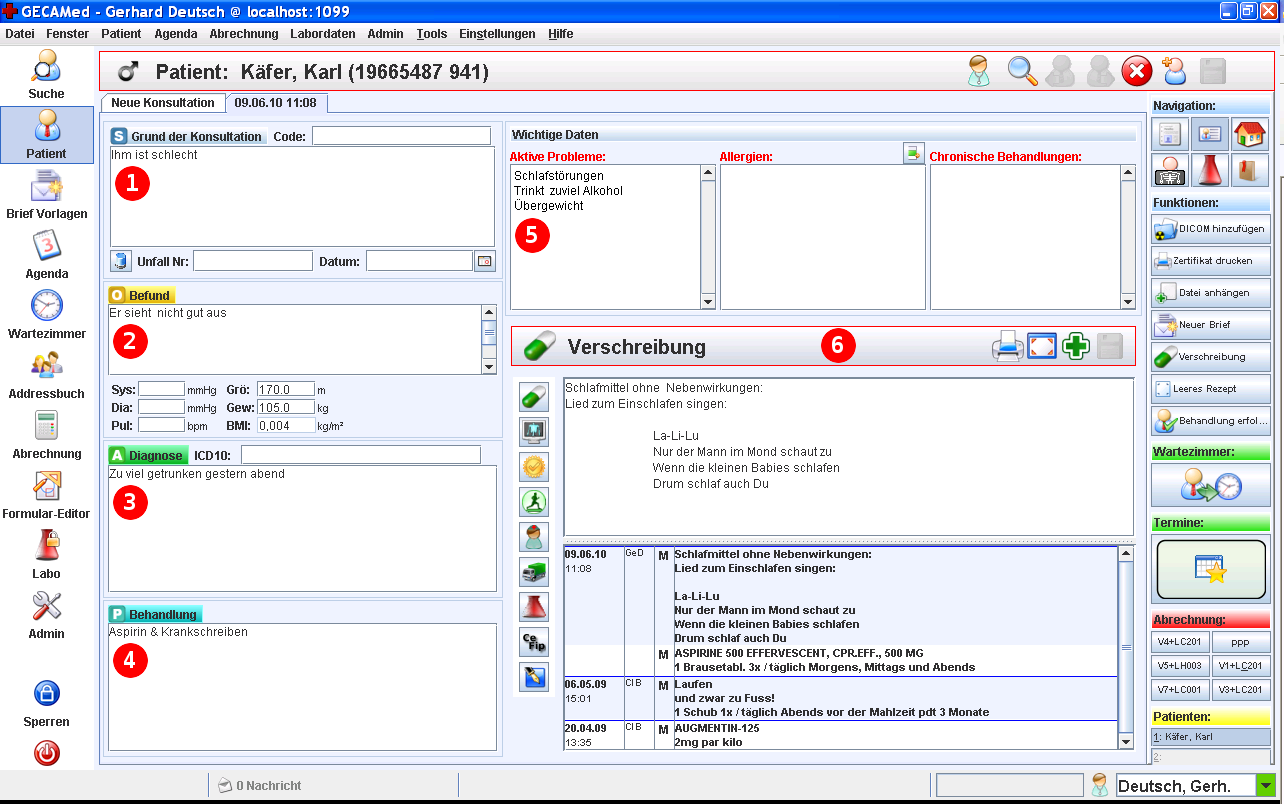This screenshot has height=804, width=1284.
Task: Click the printer icon in Verschreibung bar
Action: pyautogui.click(x=1006, y=347)
